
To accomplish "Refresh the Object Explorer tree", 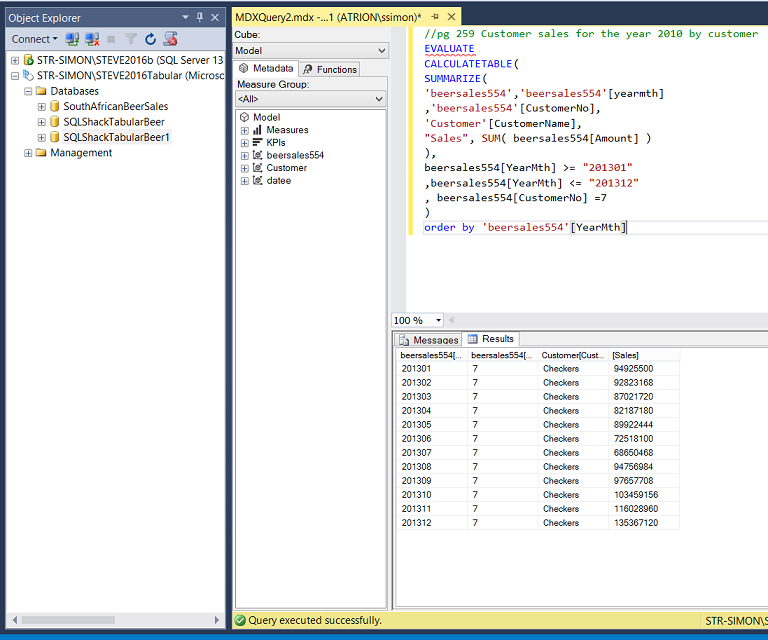I will pyautogui.click(x=150, y=39).
